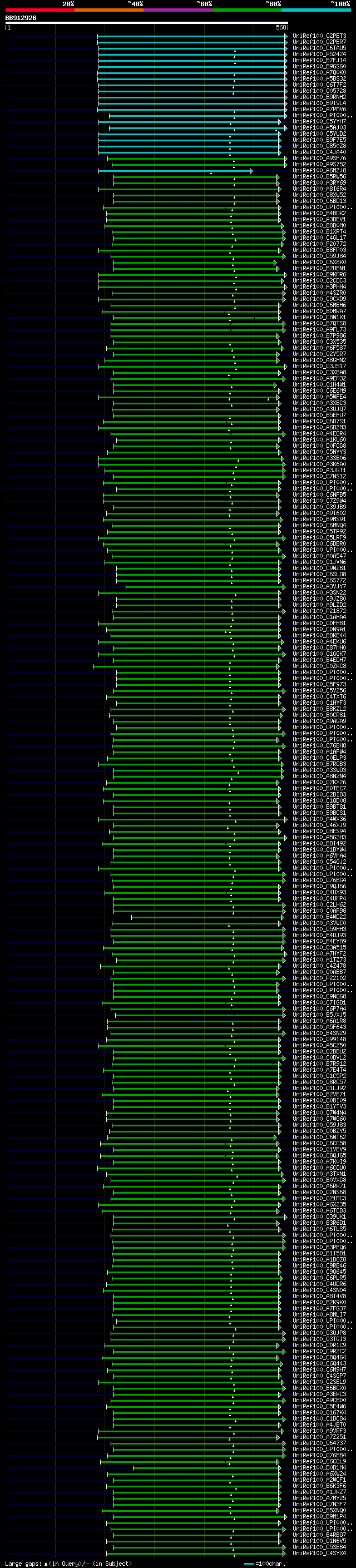Select the UniRef100_C7Z9W4 label
This screenshot has width=356, height=1568.
pos(319,502)
